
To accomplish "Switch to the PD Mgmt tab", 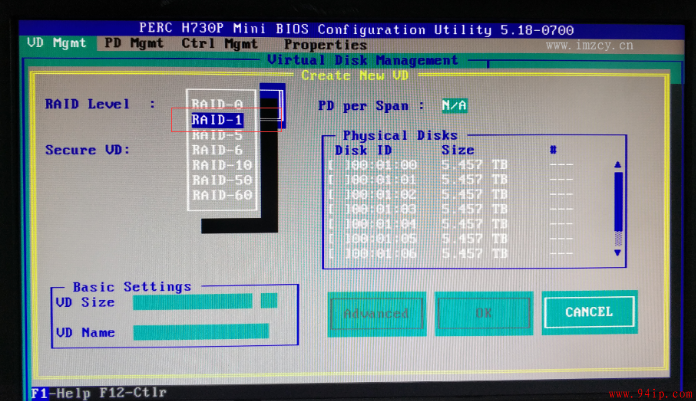I will [x=134, y=44].
